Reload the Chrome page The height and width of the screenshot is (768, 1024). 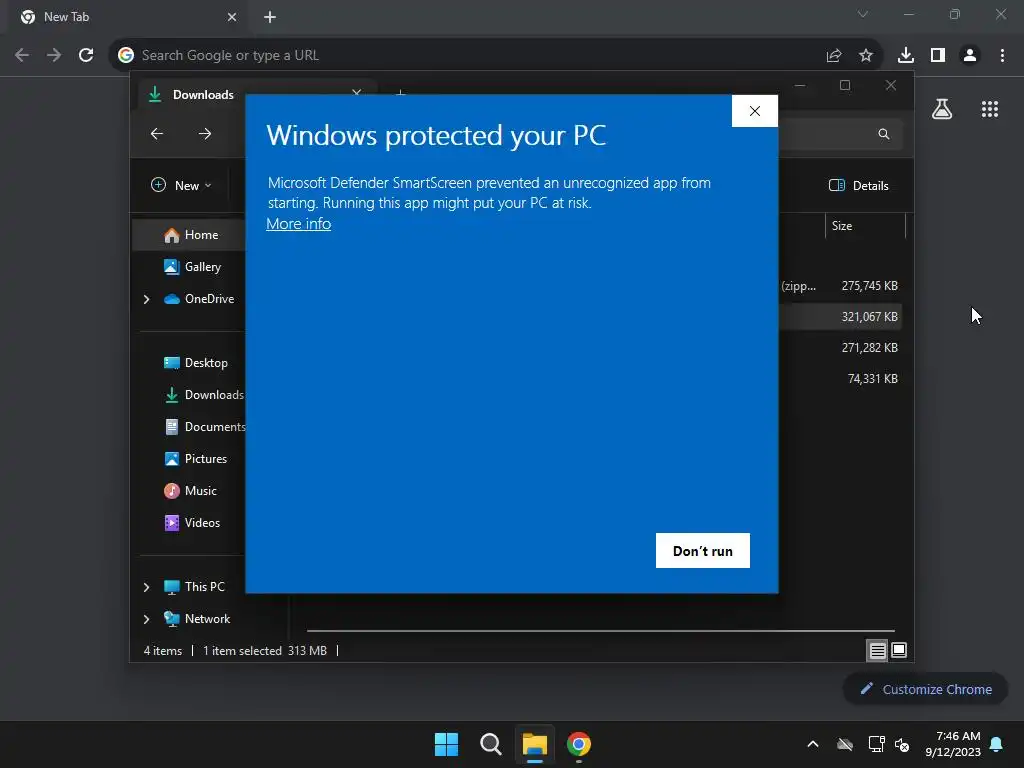(86, 55)
